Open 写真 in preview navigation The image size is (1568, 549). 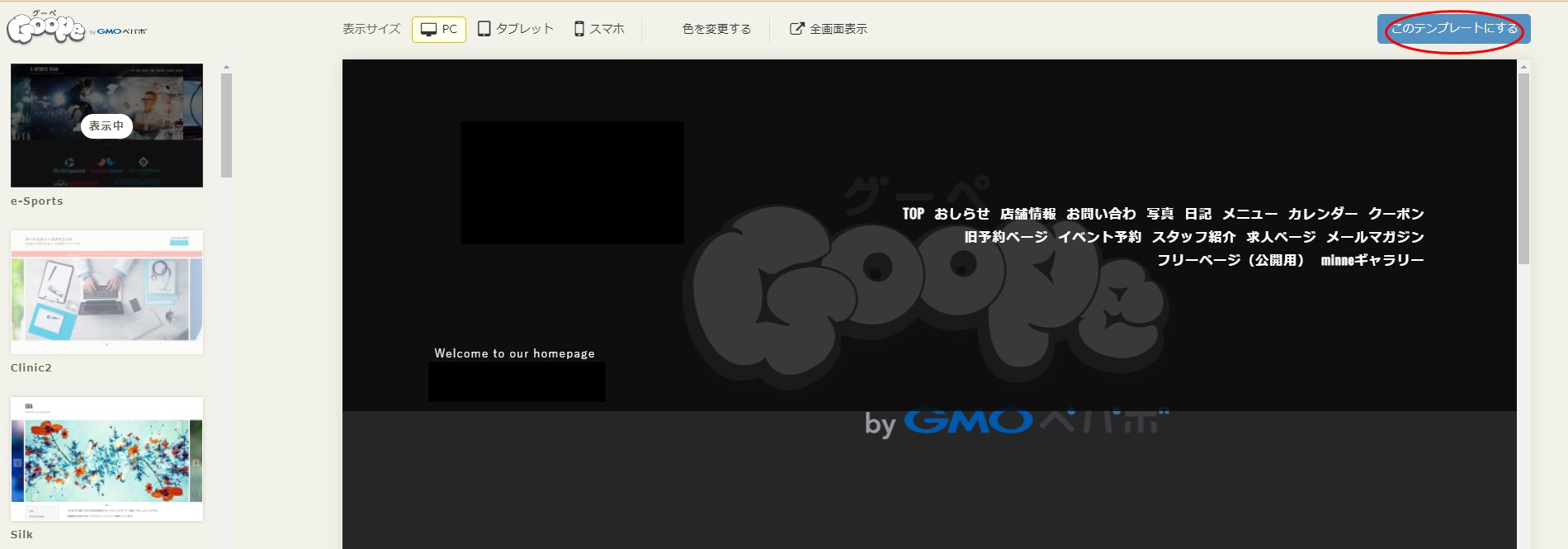pyautogui.click(x=1159, y=214)
